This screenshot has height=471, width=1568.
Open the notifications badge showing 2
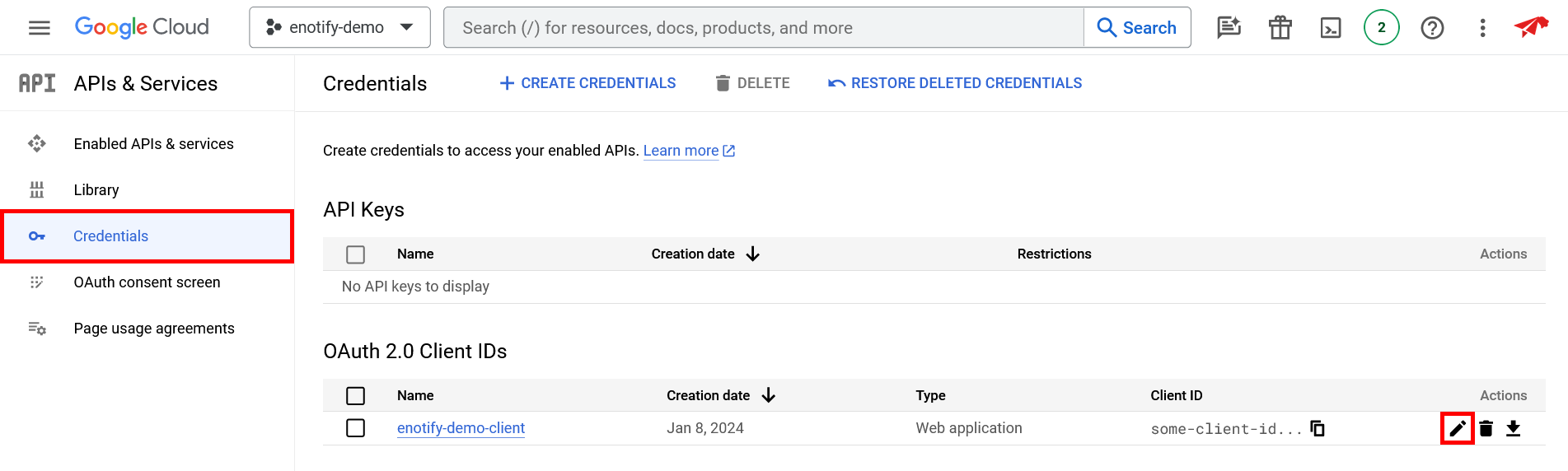tap(1382, 28)
